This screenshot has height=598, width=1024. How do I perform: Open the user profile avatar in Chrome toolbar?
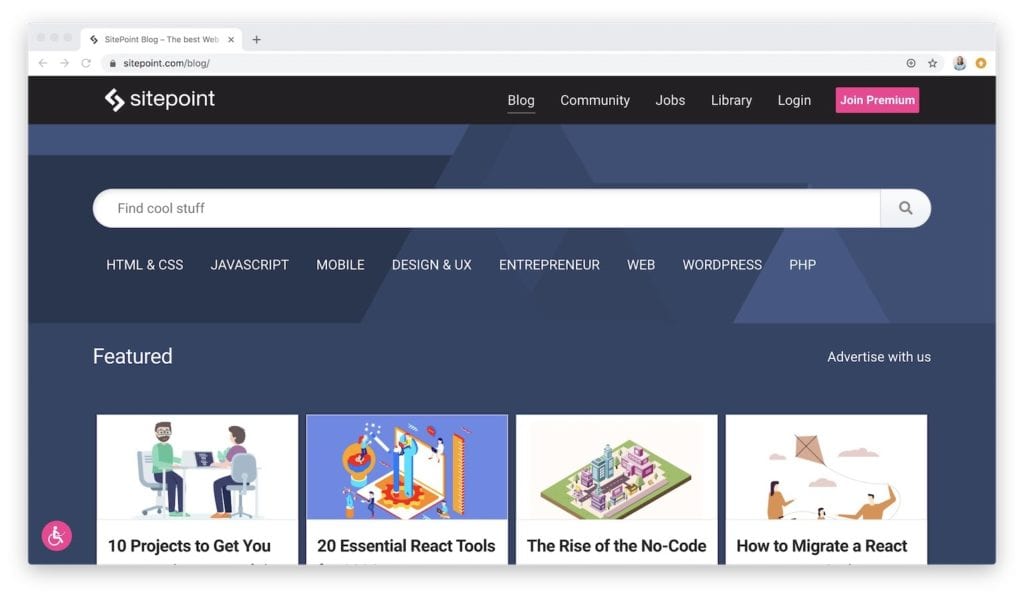pyautogui.click(x=959, y=63)
